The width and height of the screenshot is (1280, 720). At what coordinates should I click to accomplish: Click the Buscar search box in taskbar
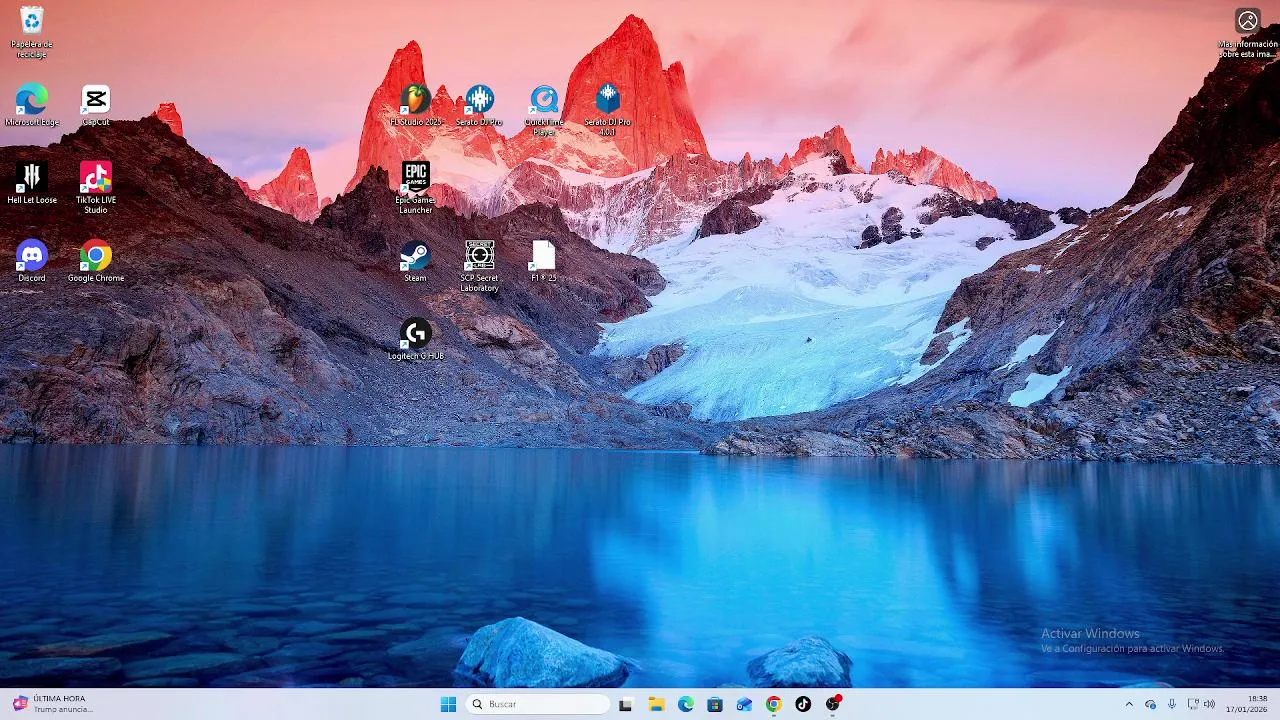coord(539,704)
